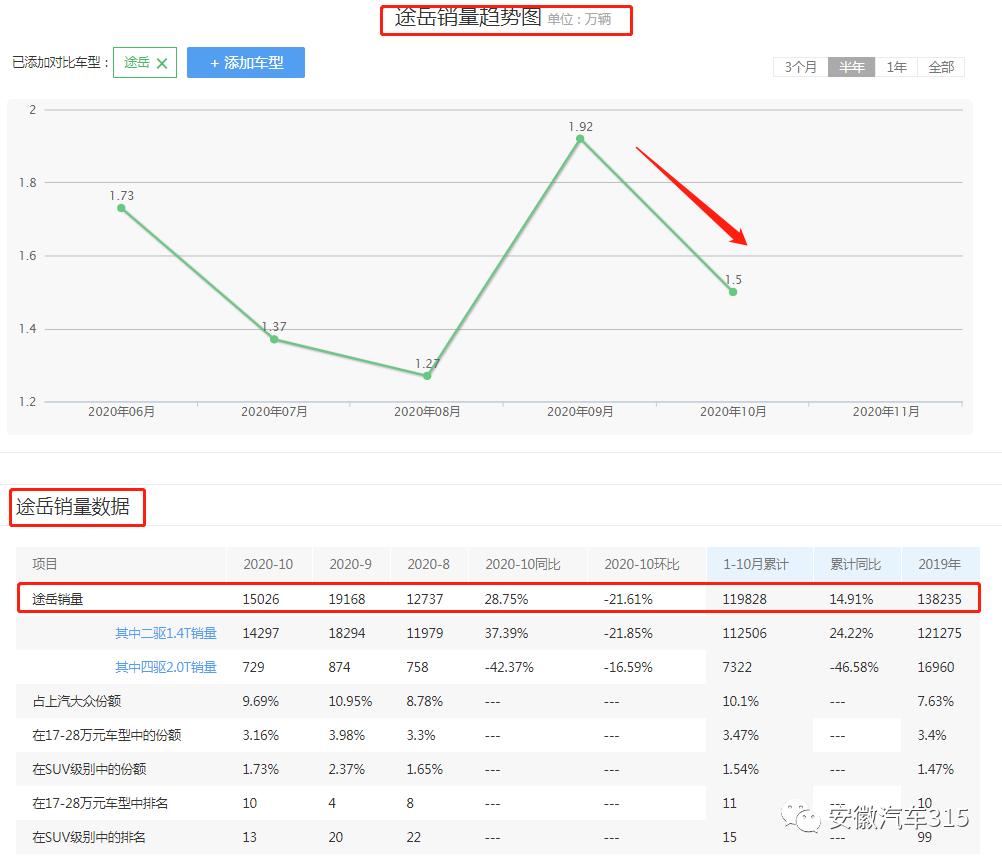Screen dimensions: 1002x862
Task: Click the 2020-10同比 column header
Action: pos(521,564)
